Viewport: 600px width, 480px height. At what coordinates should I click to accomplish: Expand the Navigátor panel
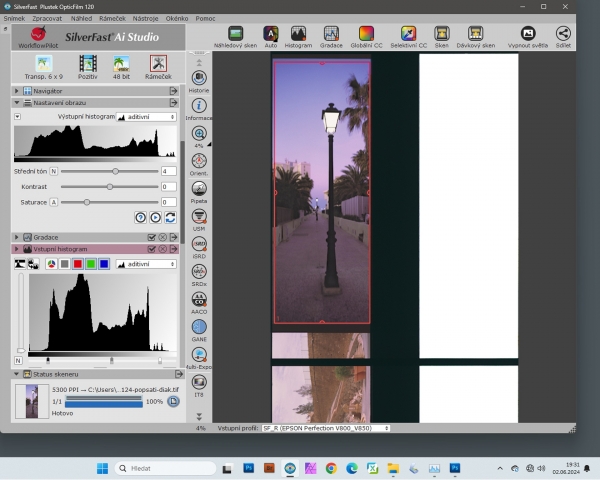click(16, 91)
